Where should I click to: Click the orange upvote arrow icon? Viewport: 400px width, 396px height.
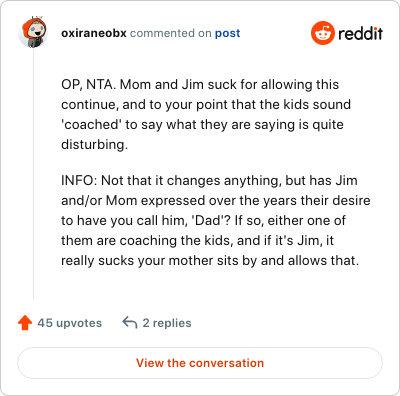click(x=25, y=323)
